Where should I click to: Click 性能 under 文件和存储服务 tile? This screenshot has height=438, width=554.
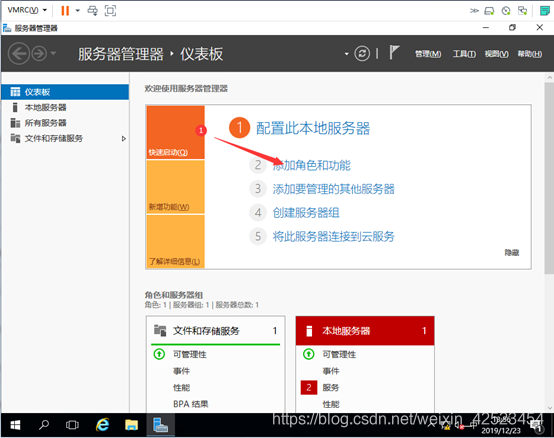[x=181, y=387]
